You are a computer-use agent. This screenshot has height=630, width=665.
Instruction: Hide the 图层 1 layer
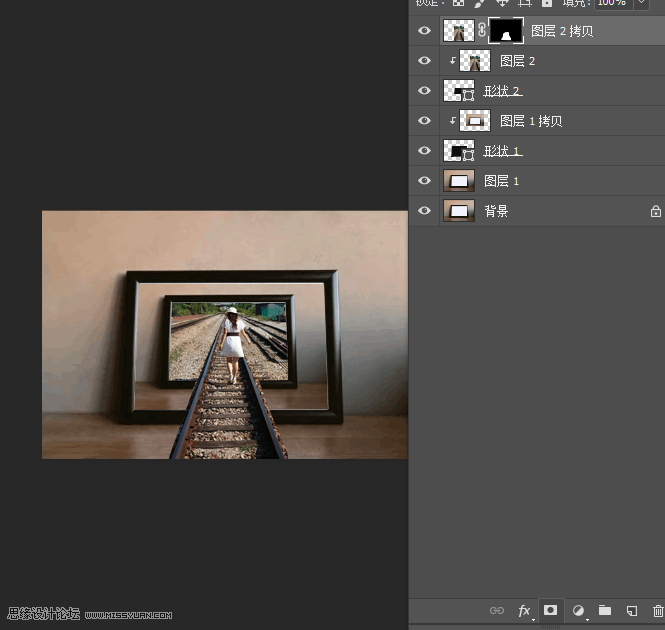[424, 181]
